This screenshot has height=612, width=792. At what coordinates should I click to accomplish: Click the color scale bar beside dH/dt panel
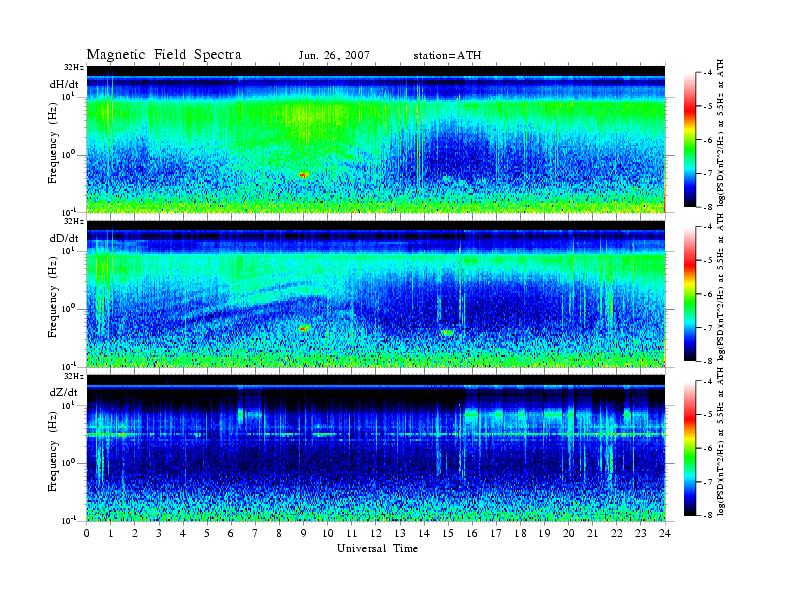click(690, 140)
